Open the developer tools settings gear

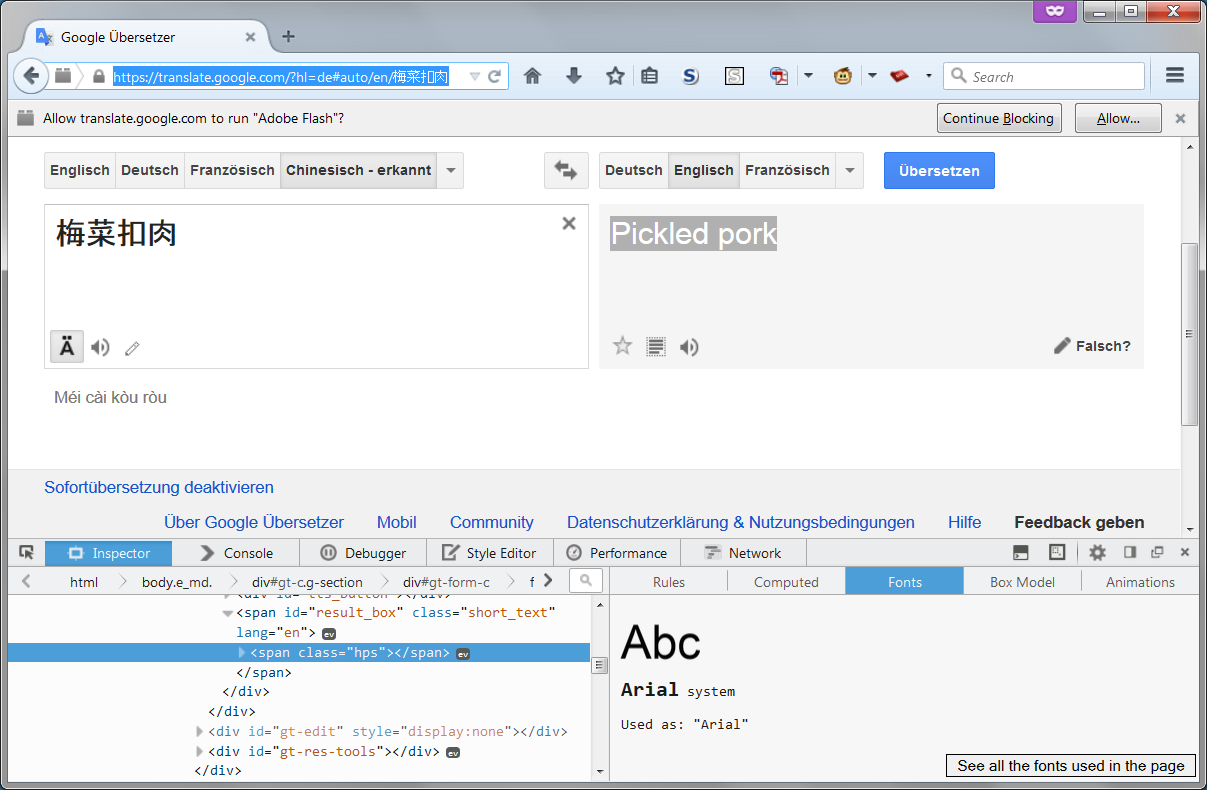(1097, 553)
